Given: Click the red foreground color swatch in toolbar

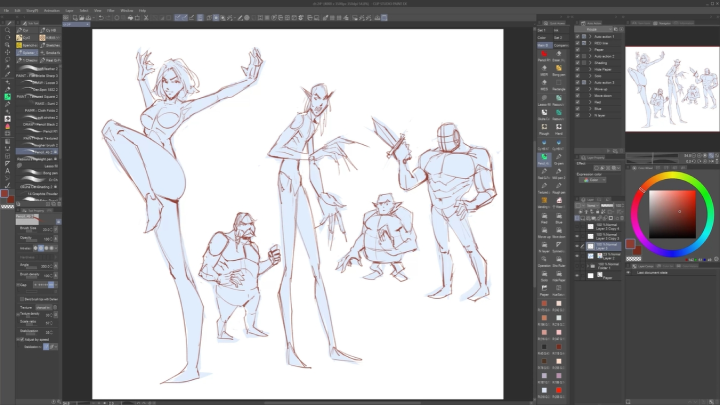Looking at the screenshot, I should pyautogui.click(x=6, y=191).
